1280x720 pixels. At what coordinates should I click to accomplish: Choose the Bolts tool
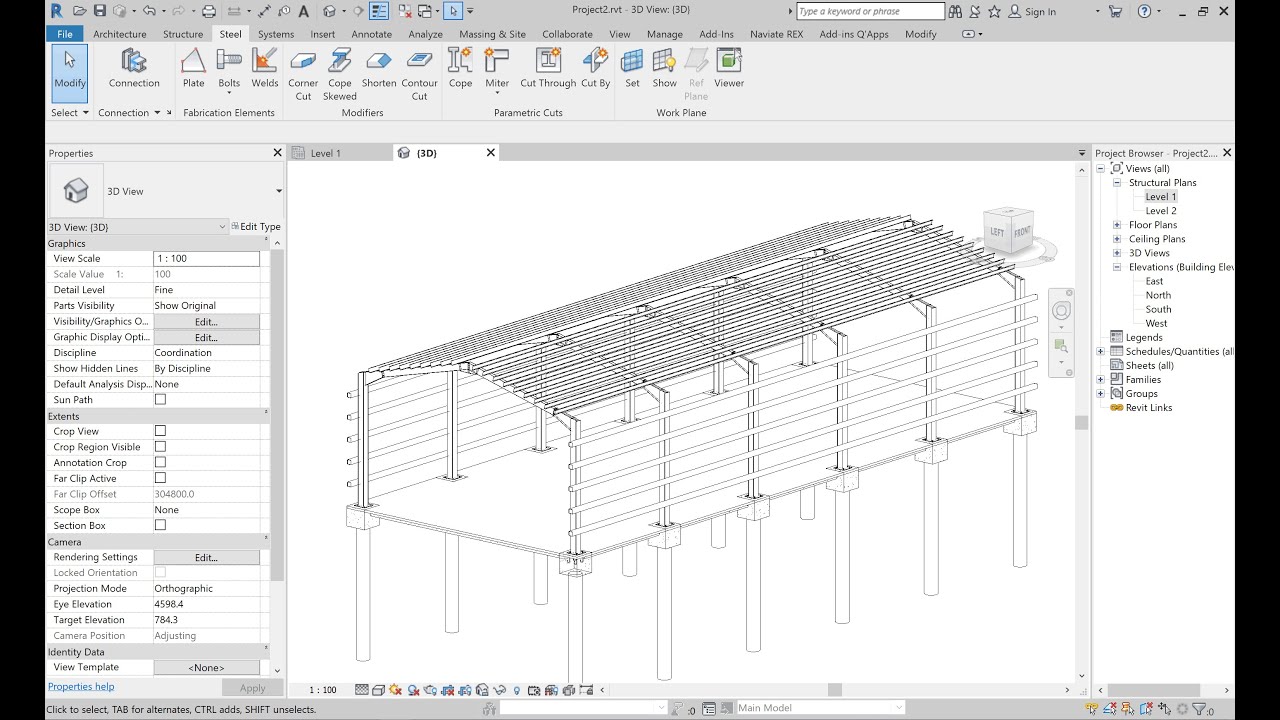pos(229,70)
